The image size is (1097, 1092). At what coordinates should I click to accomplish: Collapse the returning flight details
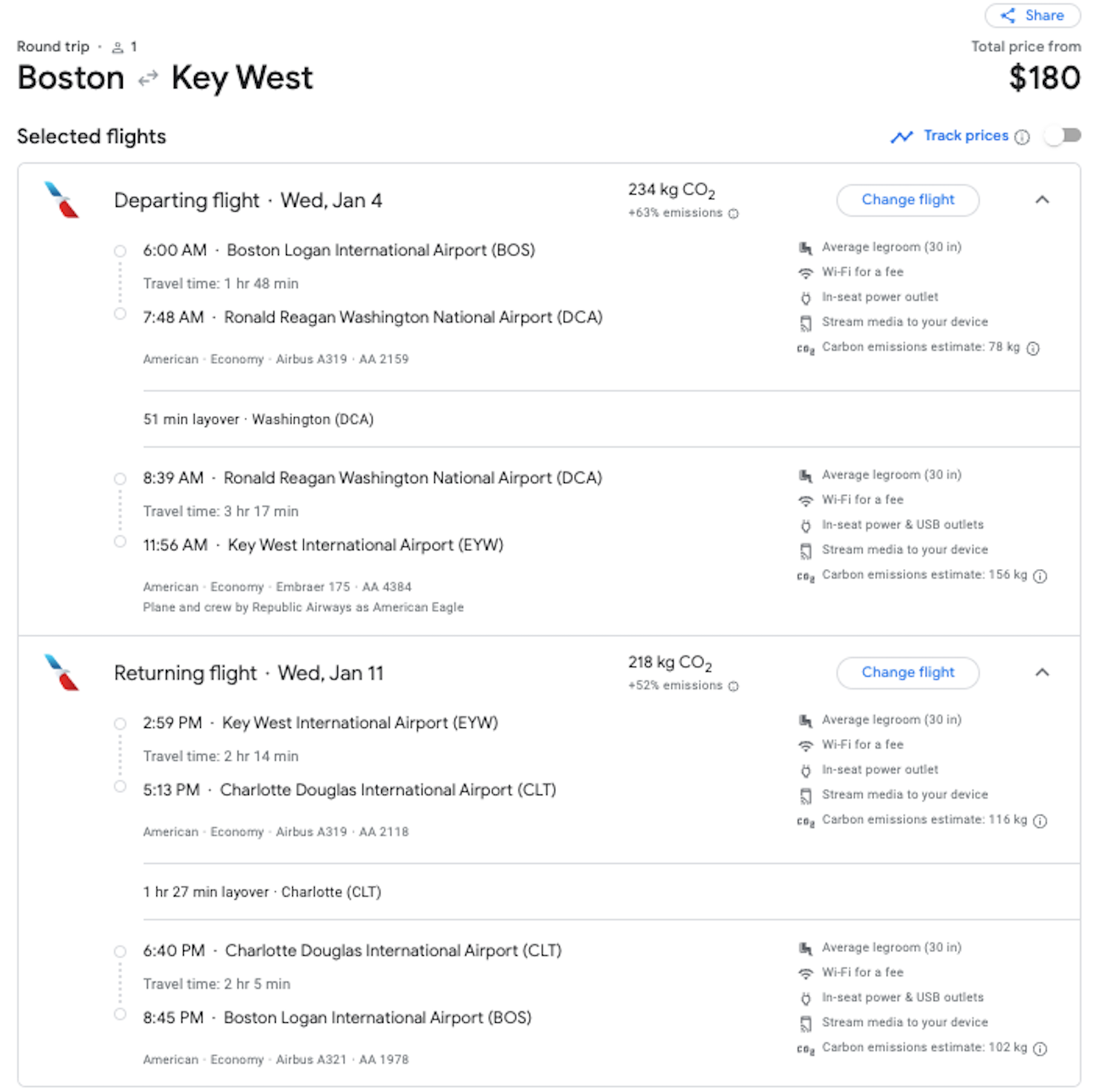click(1043, 673)
